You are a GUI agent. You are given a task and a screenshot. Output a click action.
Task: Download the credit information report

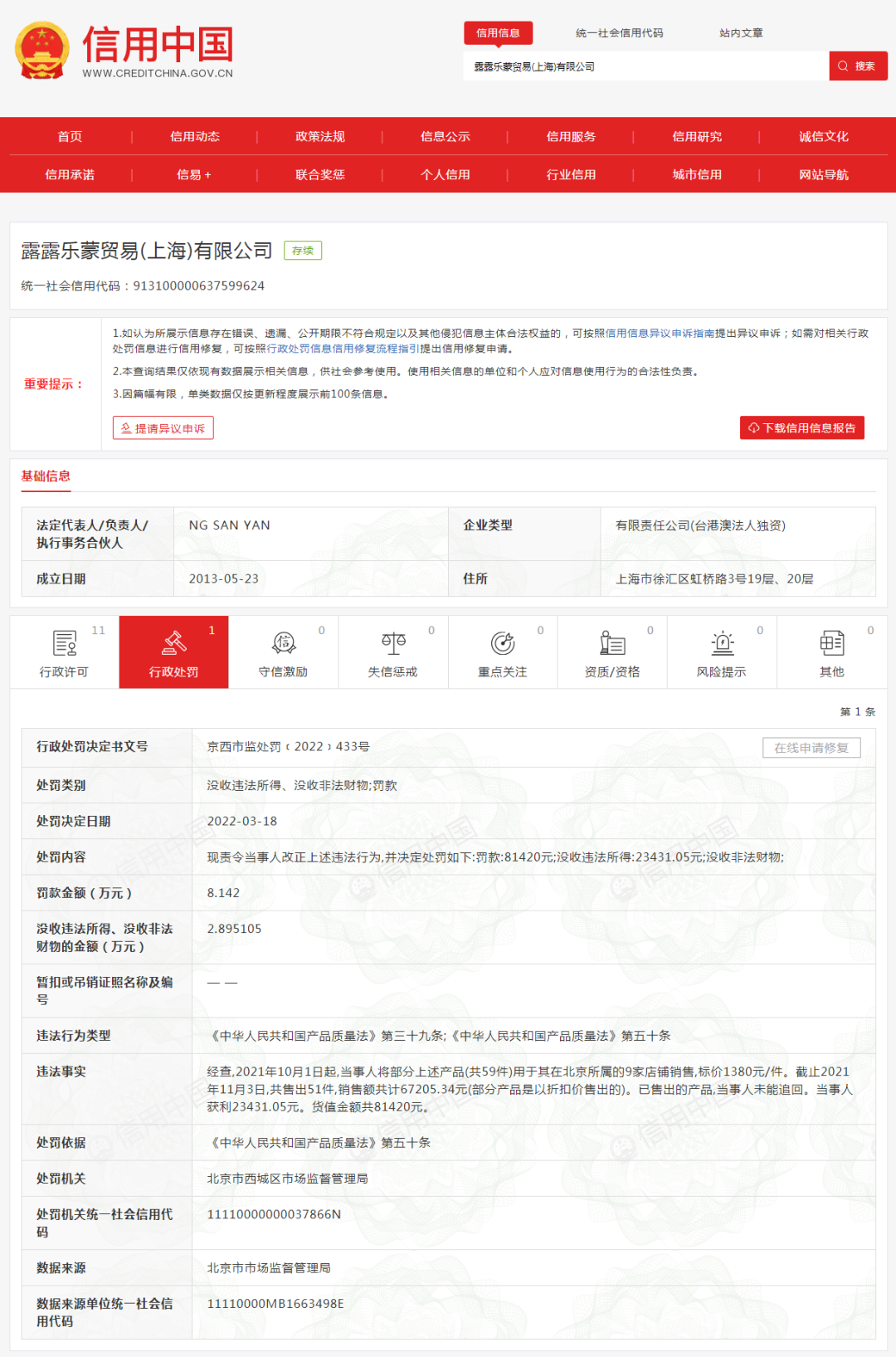pos(802,427)
